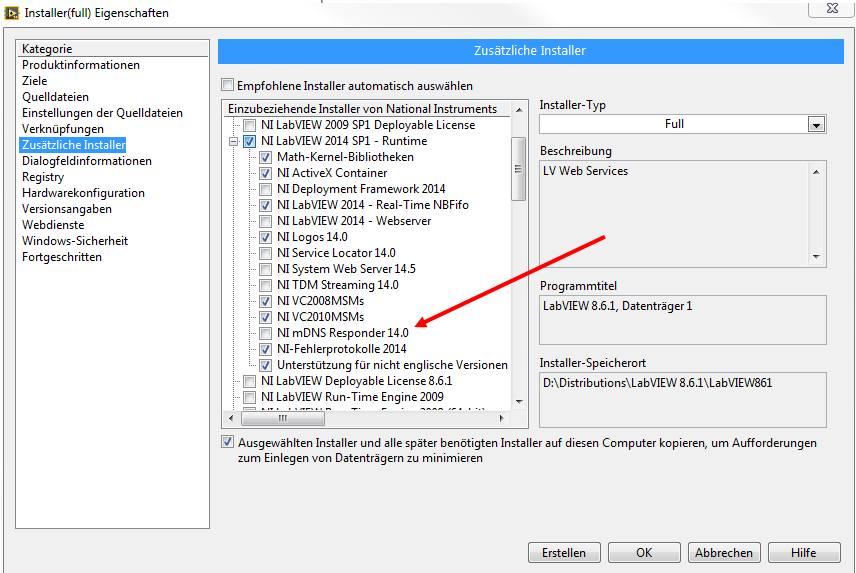Click installer list scroll down arrow
This screenshot has height=573, width=856.
(519, 402)
